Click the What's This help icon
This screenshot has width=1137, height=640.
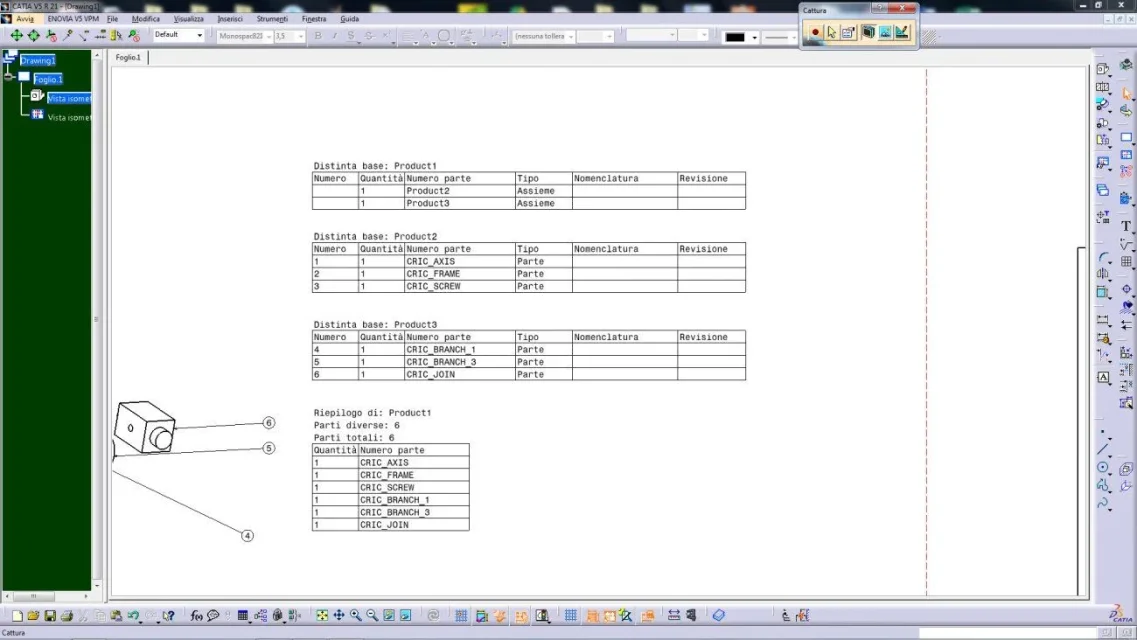pyautogui.click(x=168, y=615)
